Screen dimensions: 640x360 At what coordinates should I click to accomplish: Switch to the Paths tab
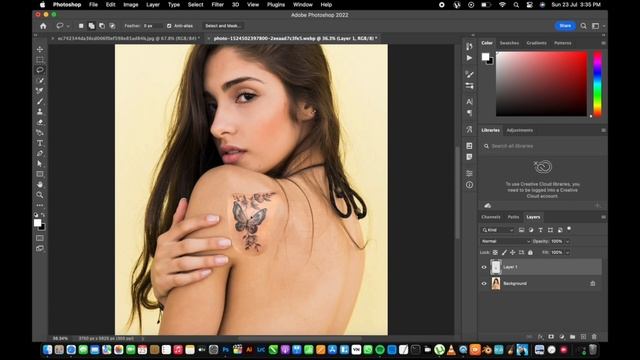513,217
